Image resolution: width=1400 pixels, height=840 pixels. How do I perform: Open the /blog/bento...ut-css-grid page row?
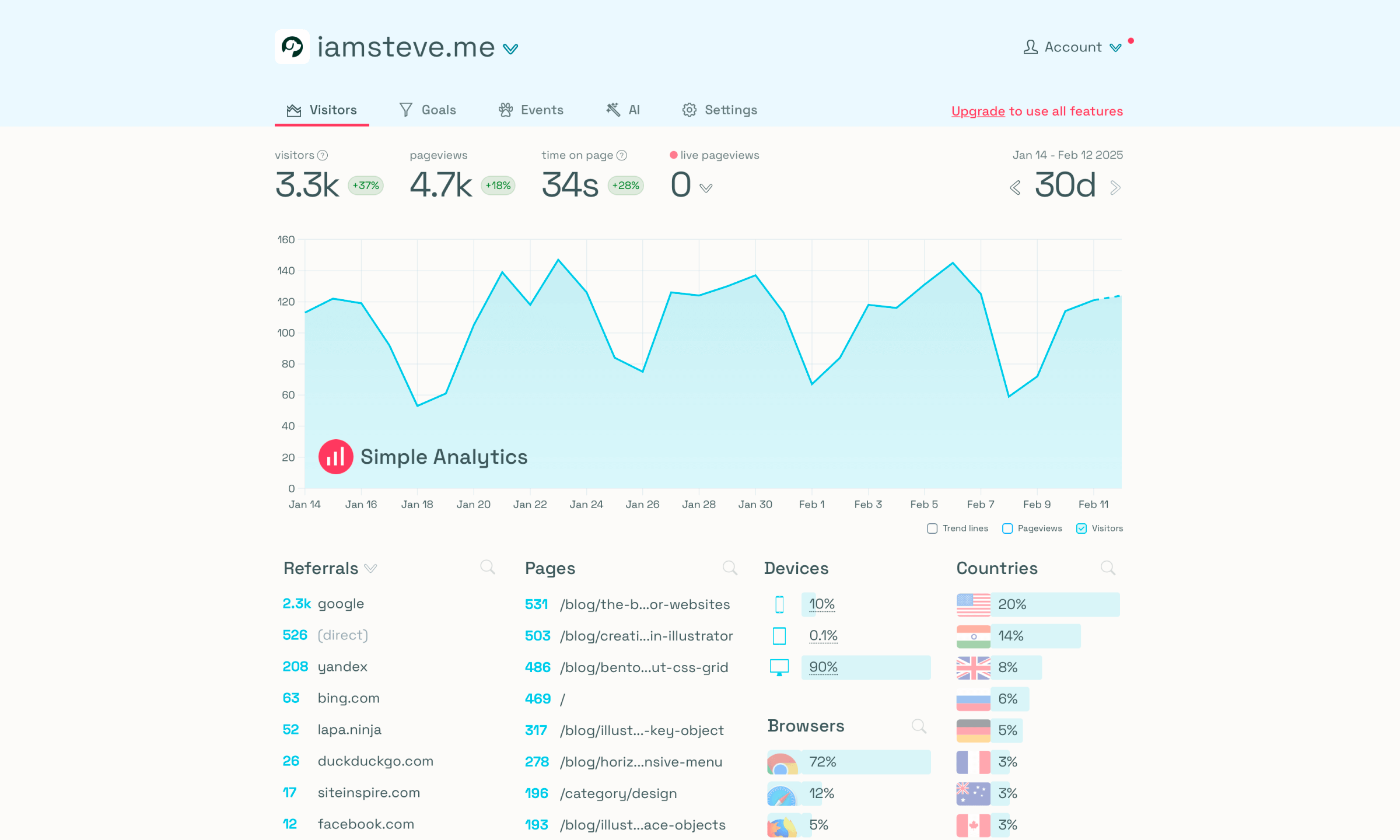(x=626, y=667)
